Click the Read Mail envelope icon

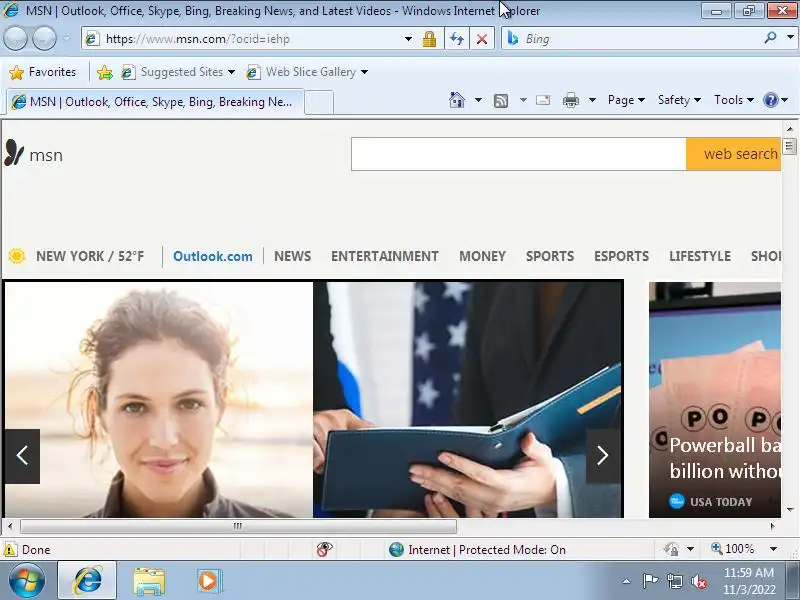(543, 100)
